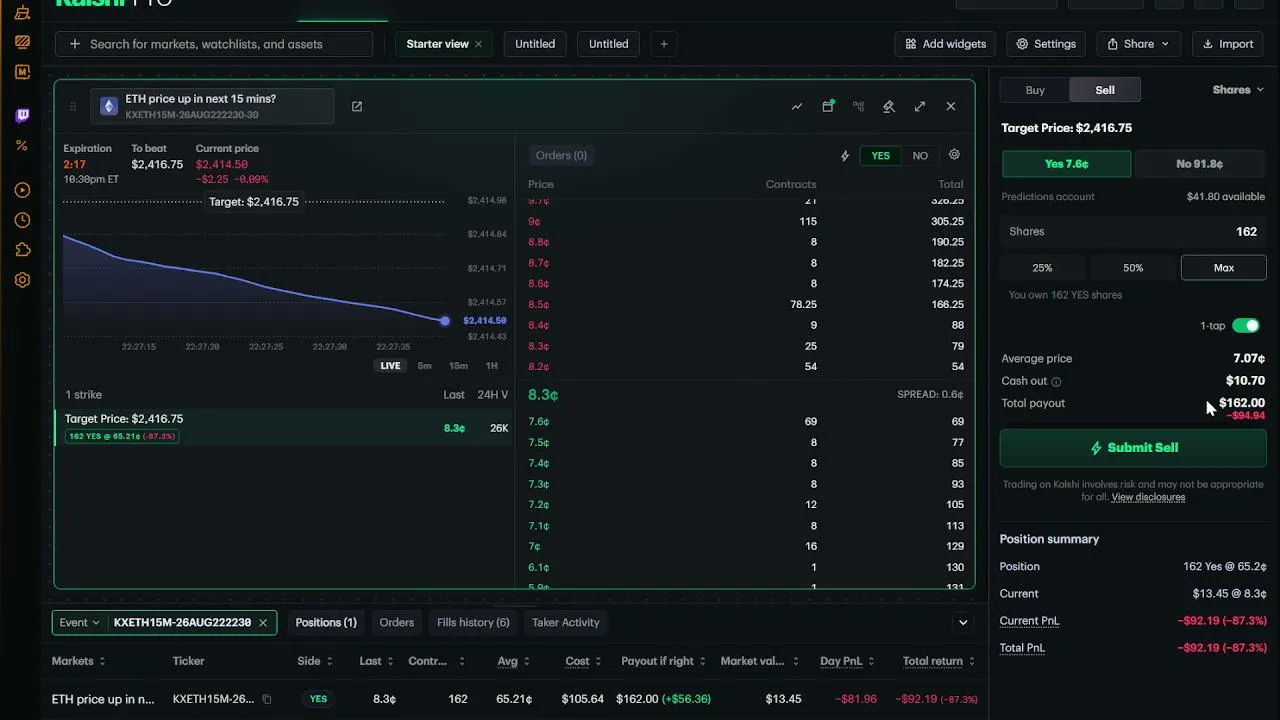Click the calendar icon with the green dot
The width and height of the screenshot is (1280, 720).
[x=828, y=106]
